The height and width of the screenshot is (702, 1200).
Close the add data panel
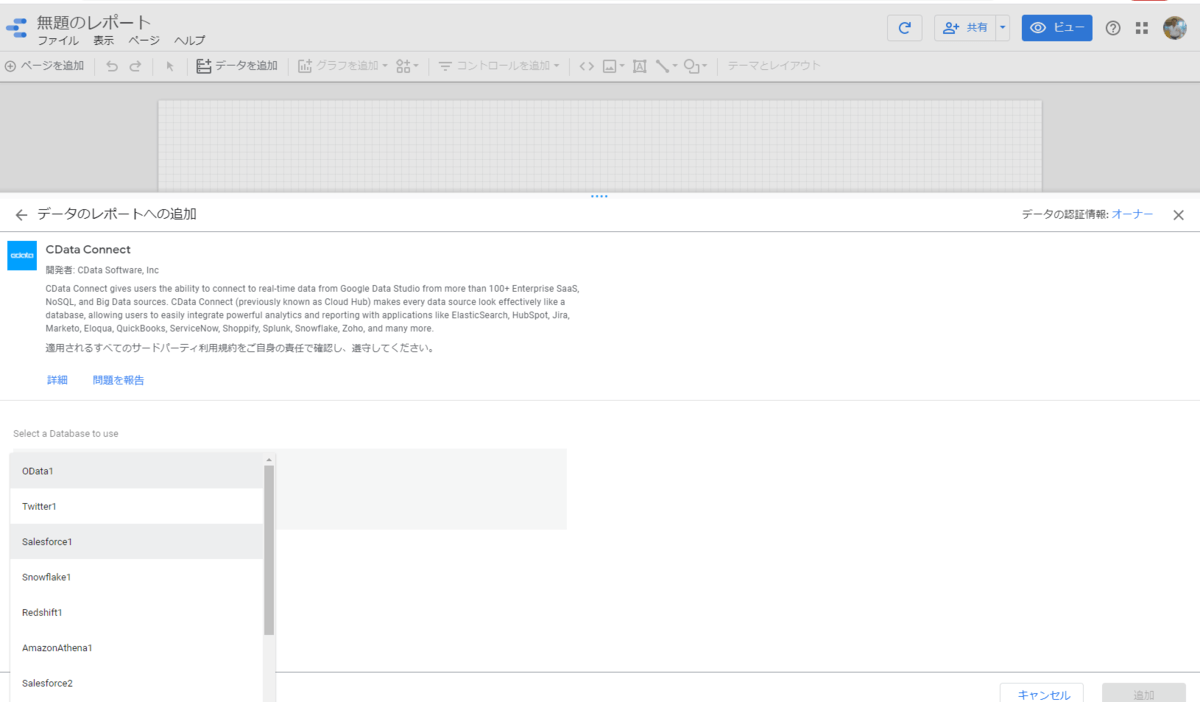[x=1178, y=215]
